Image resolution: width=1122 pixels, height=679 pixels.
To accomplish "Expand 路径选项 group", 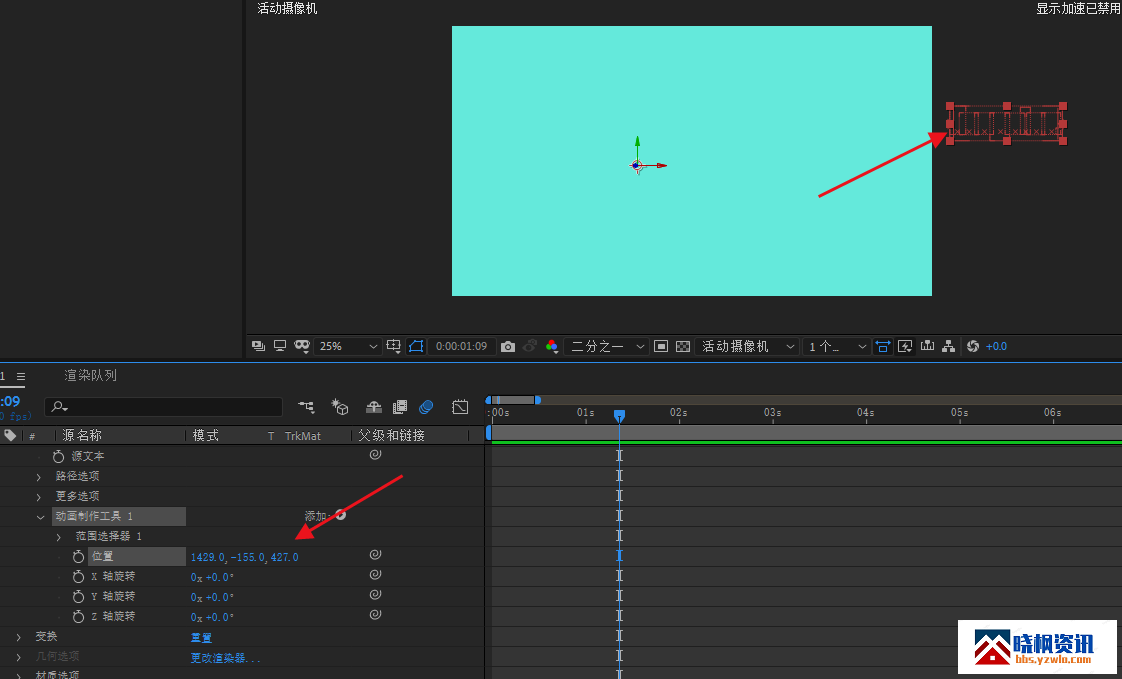I will pyautogui.click(x=39, y=477).
